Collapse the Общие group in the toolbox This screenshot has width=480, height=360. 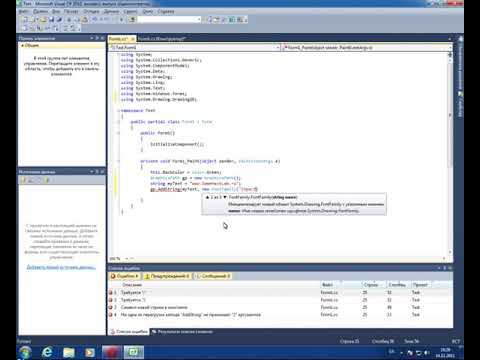pos(22,45)
